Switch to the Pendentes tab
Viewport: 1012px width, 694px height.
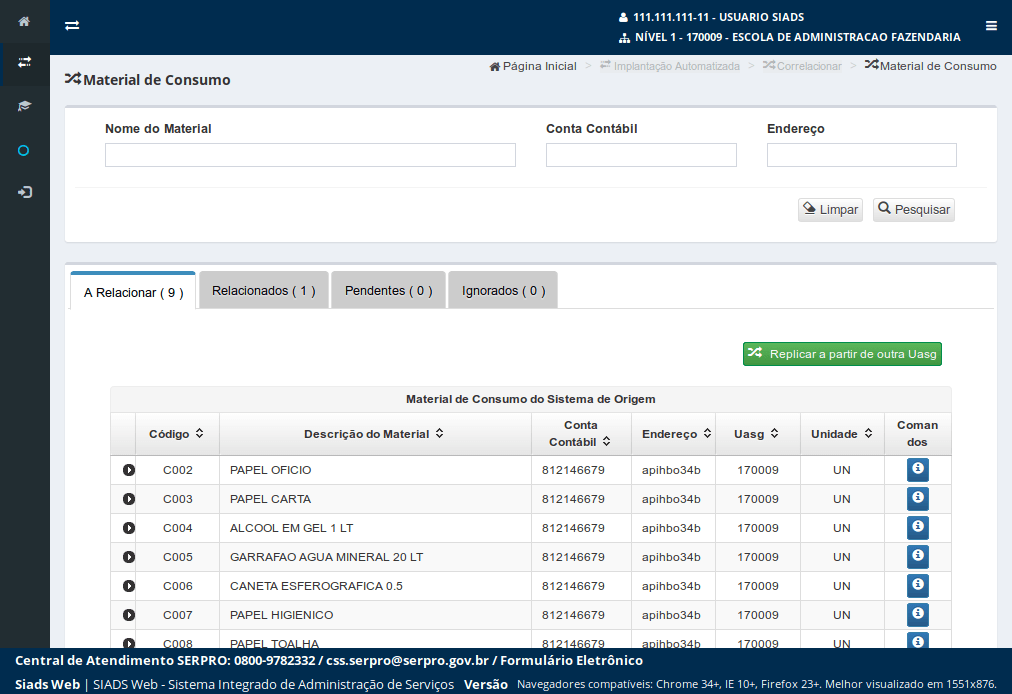(x=389, y=291)
